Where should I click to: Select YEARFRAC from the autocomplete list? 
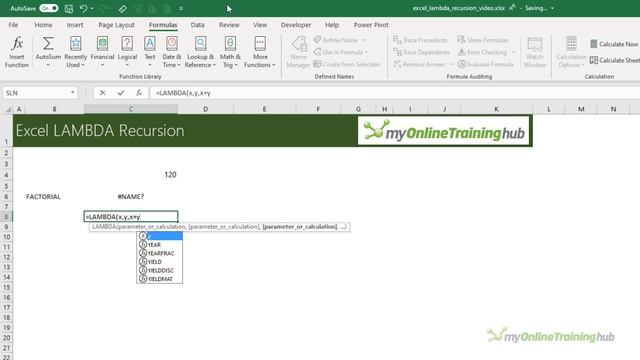coord(160,253)
